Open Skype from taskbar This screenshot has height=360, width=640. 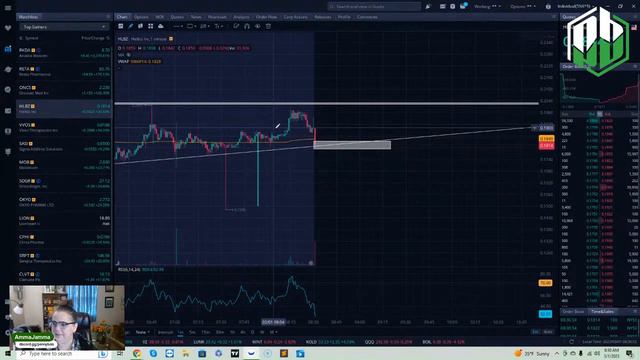[x=153, y=353]
